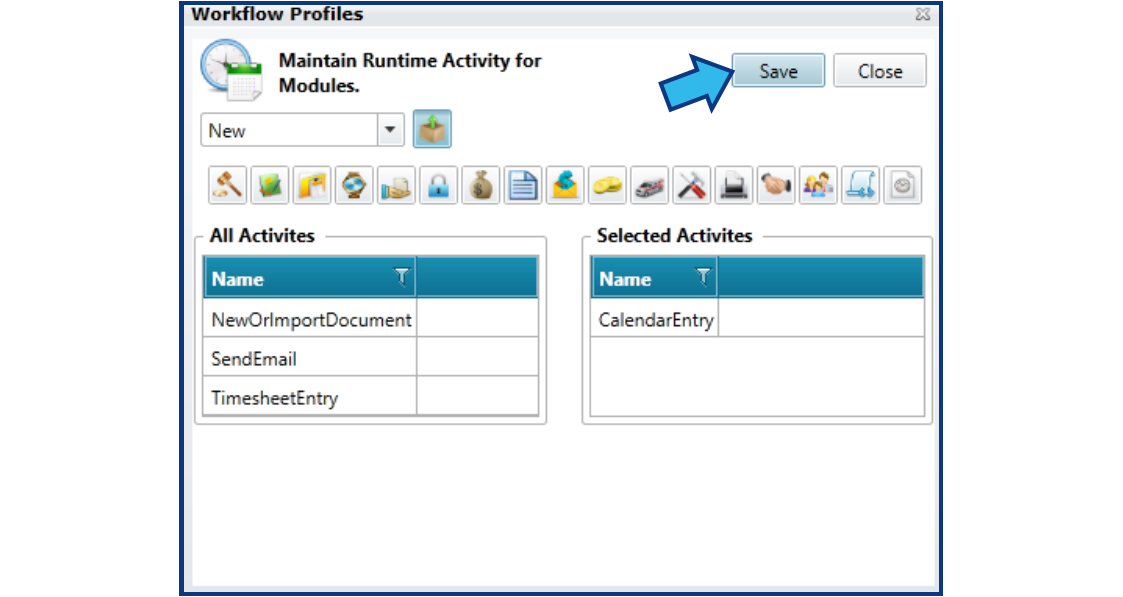Select the TimesheetEntry activity row
This screenshot has height=597, width=1123.
[370, 397]
